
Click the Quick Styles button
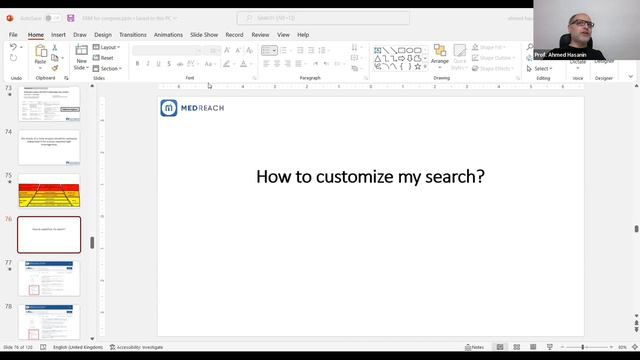click(x=460, y=57)
